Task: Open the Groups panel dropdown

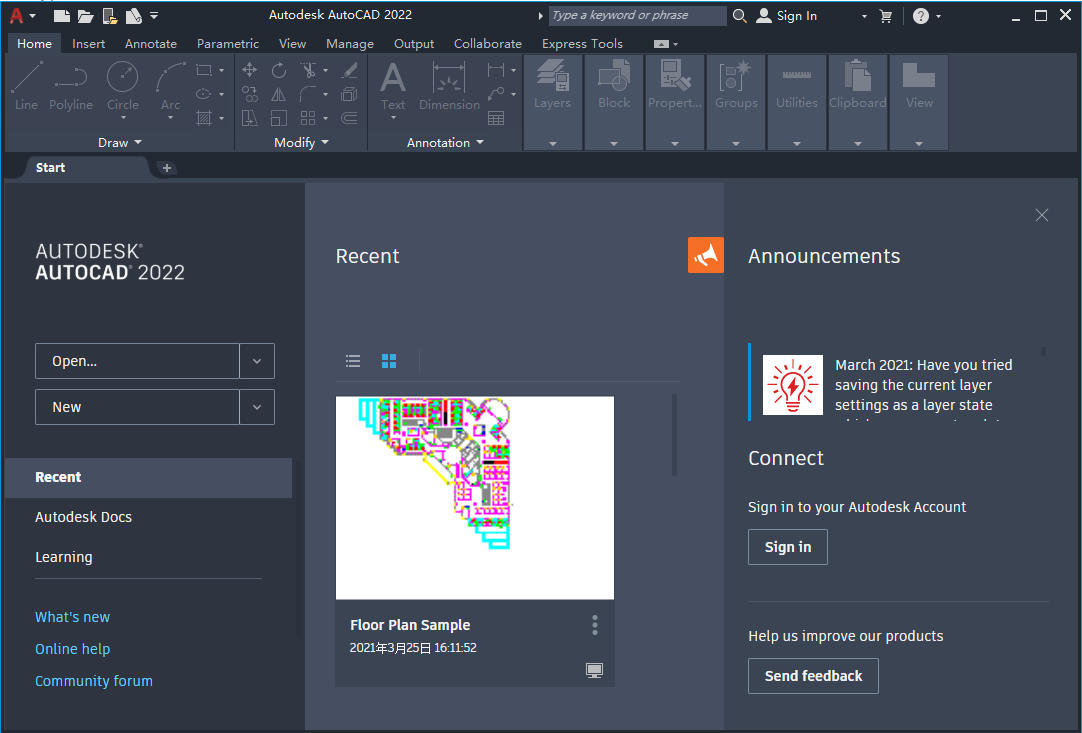Action: click(736, 143)
